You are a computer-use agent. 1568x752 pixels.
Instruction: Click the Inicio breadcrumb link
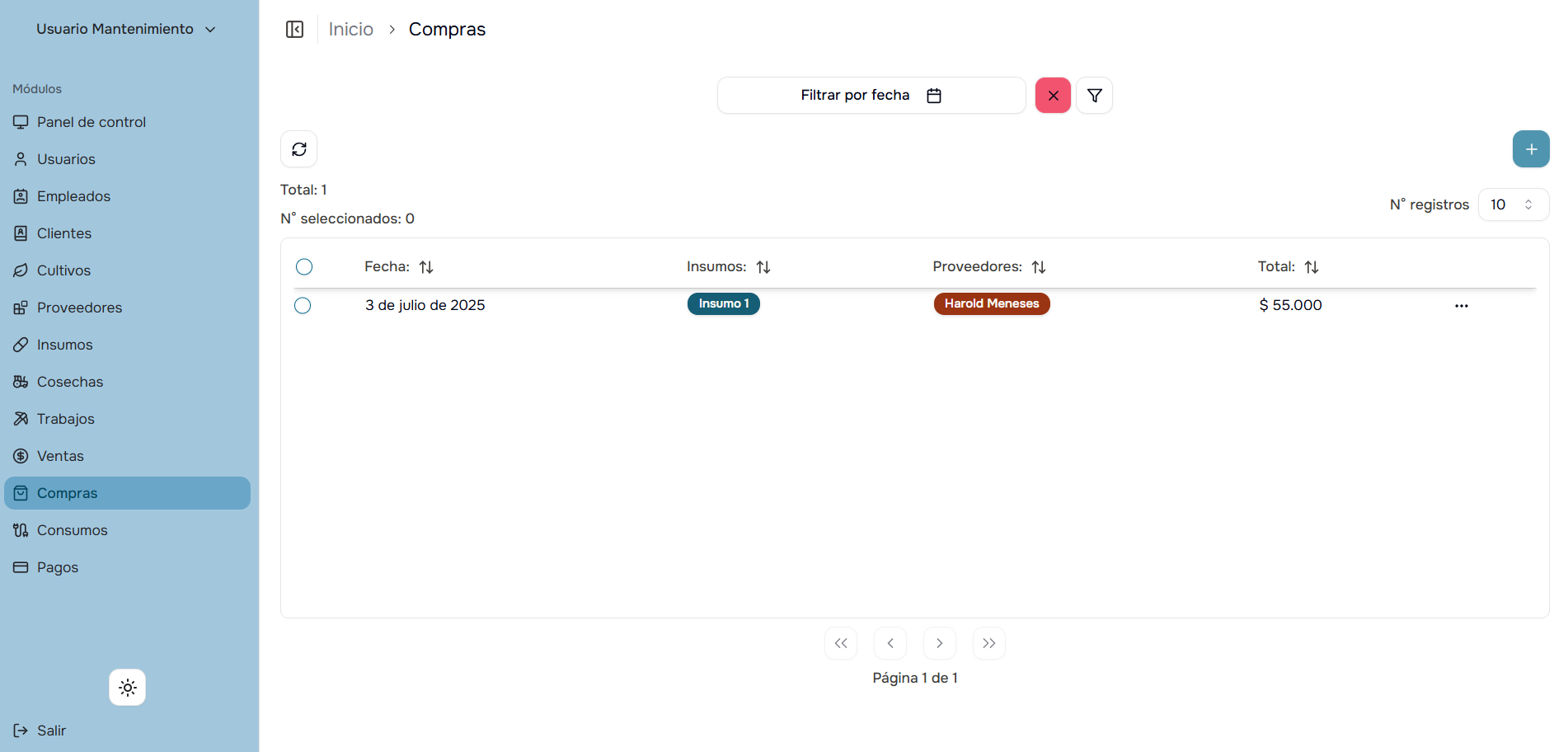(350, 30)
